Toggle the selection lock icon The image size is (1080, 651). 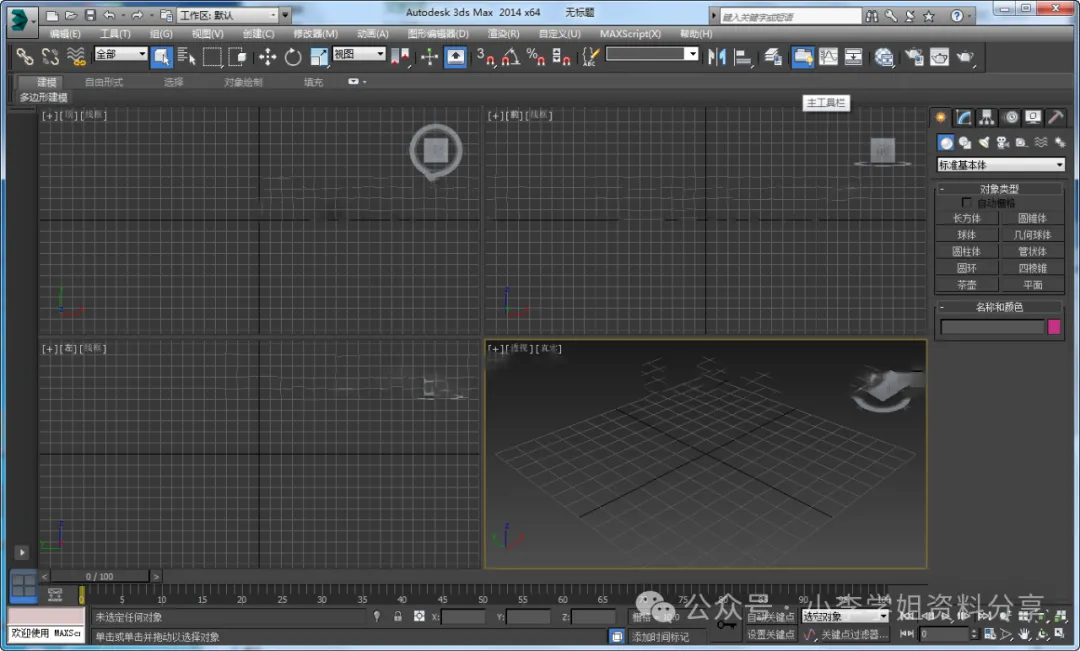coord(398,617)
